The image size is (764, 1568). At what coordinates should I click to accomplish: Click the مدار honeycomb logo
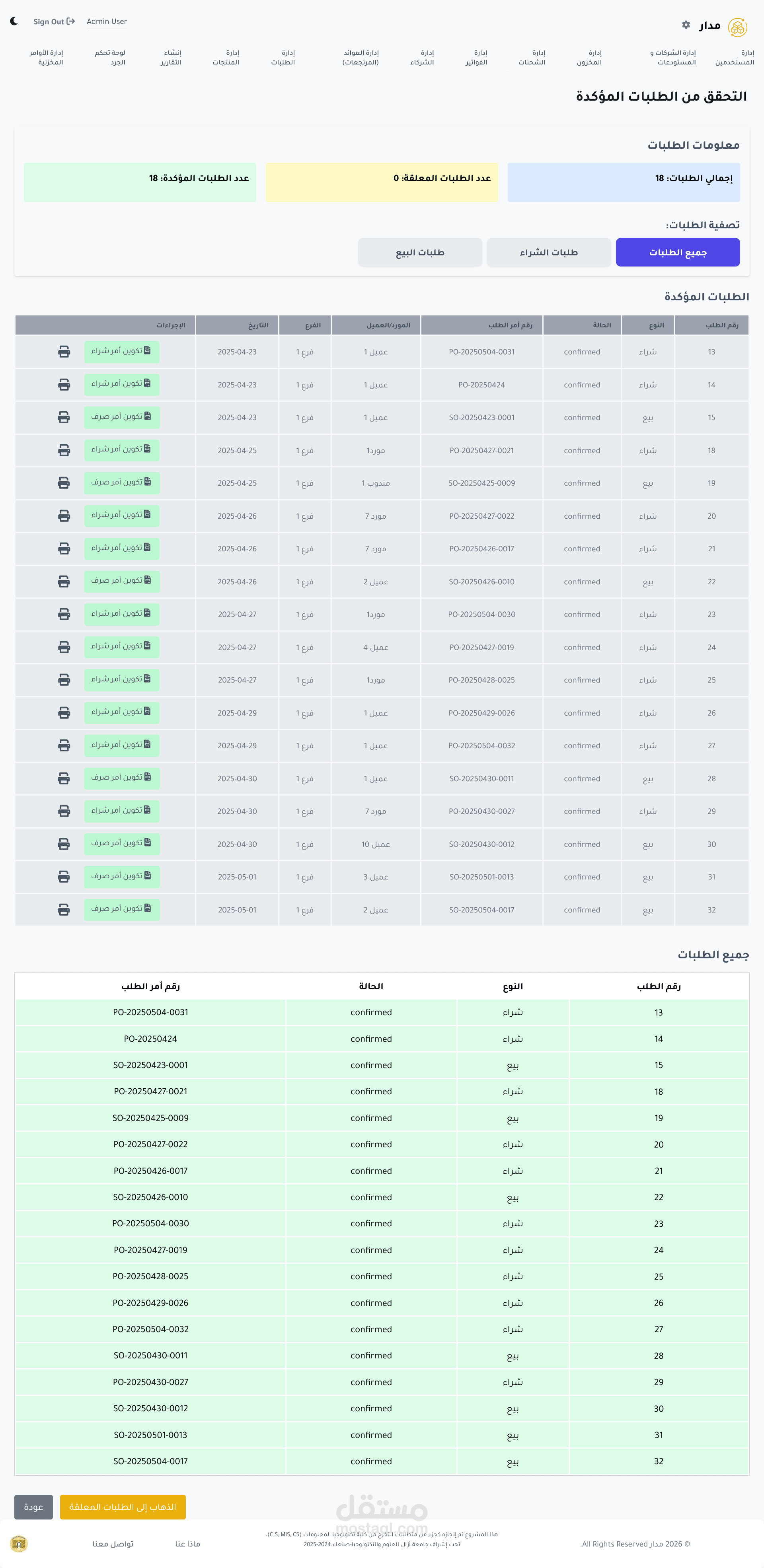click(x=737, y=27)
